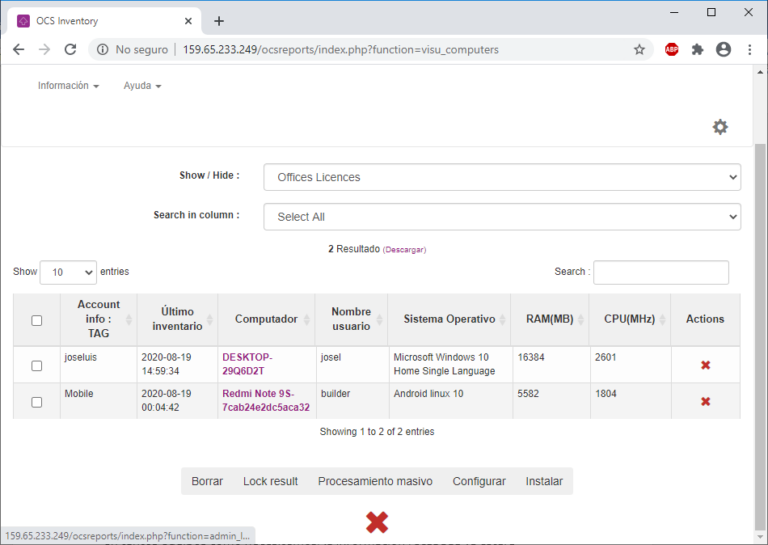Open the browser extensions puzzle icon
Viewport: 768px width, 545px height.
[x=697, y=49]
